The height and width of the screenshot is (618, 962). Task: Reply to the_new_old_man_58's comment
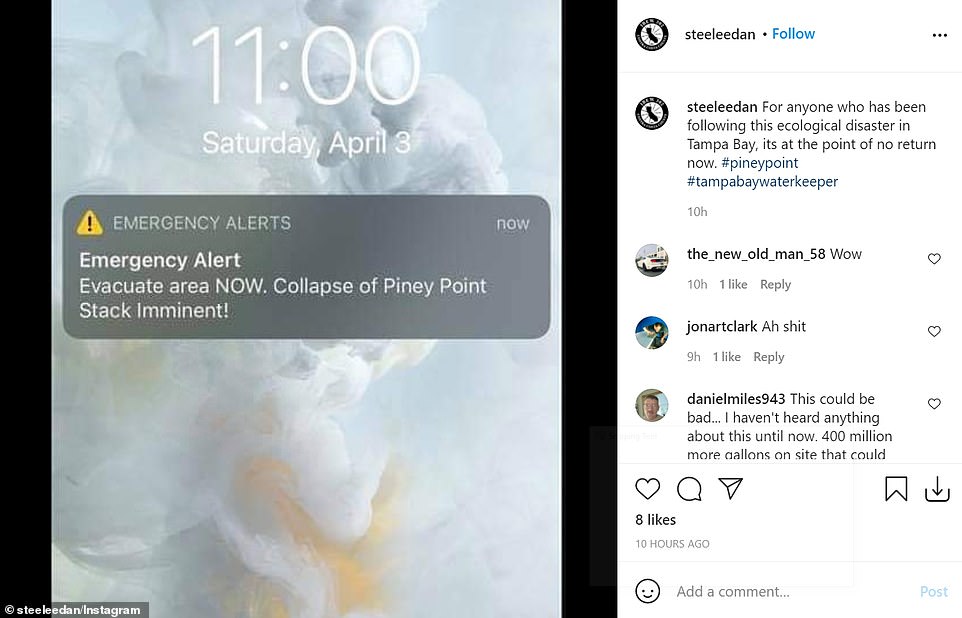(775, 284)
